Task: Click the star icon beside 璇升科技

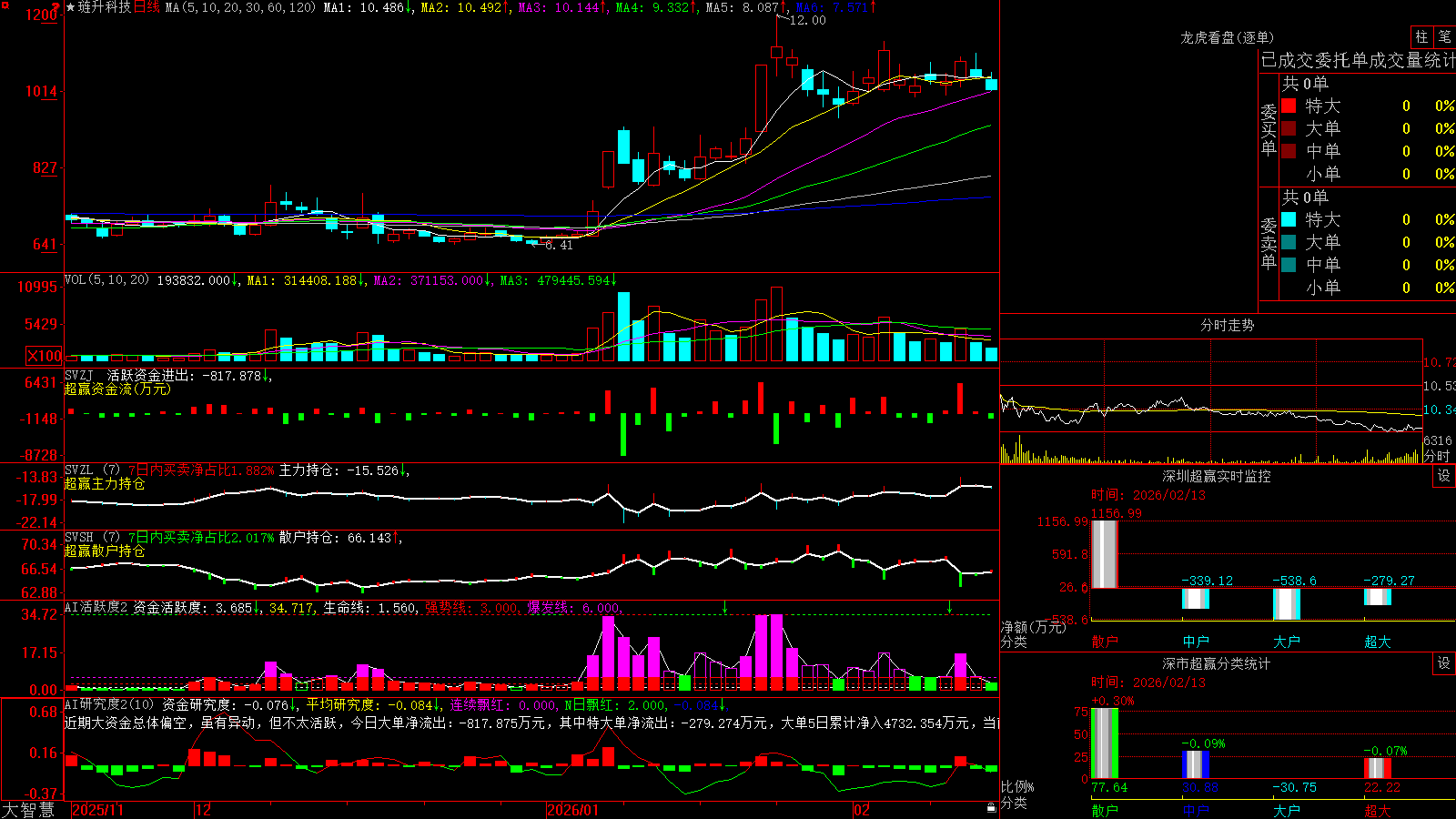Action: 71,7
